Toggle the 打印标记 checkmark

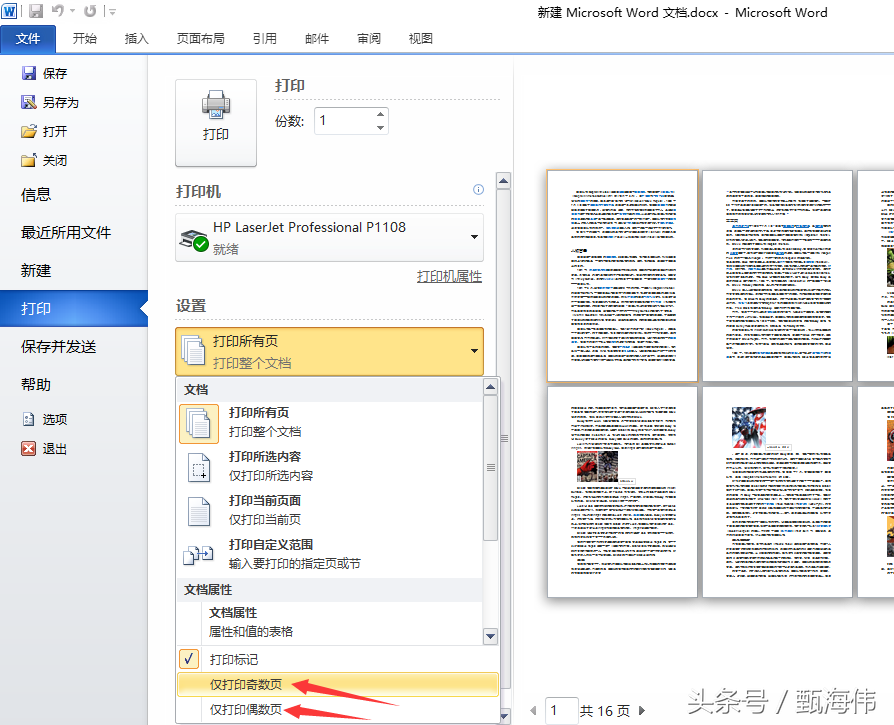click(x=189, y=659)
